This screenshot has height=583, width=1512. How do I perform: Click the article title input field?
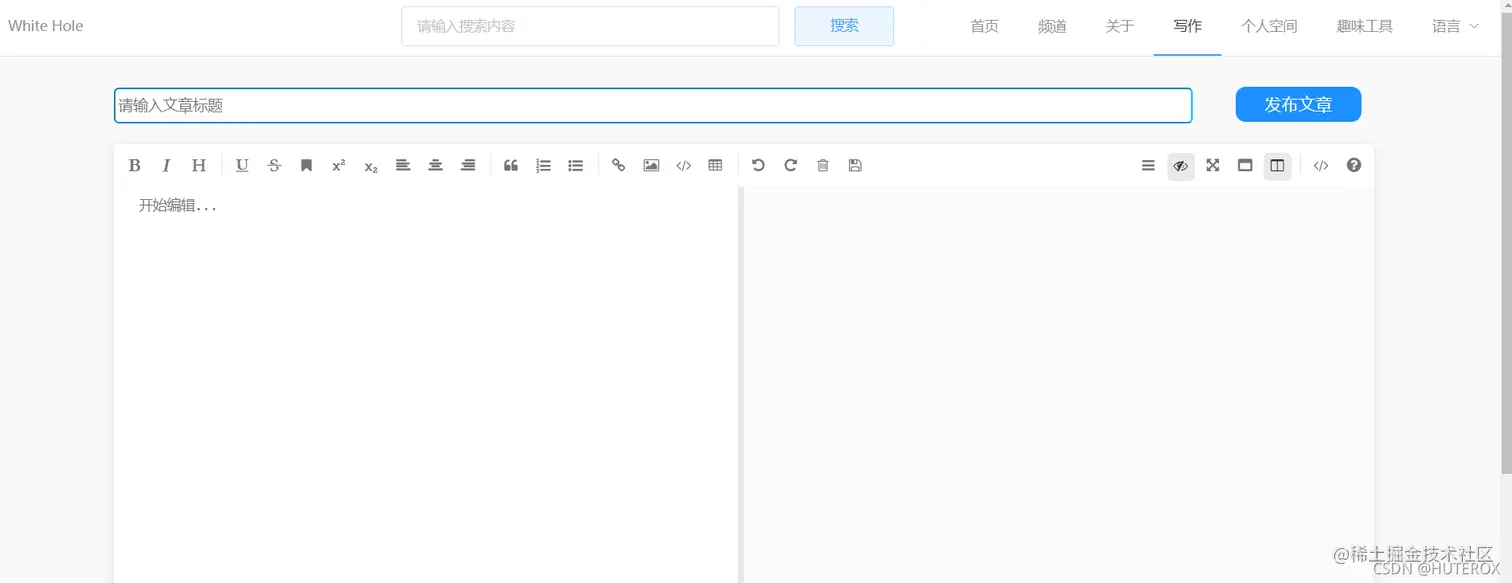[652, 104]
